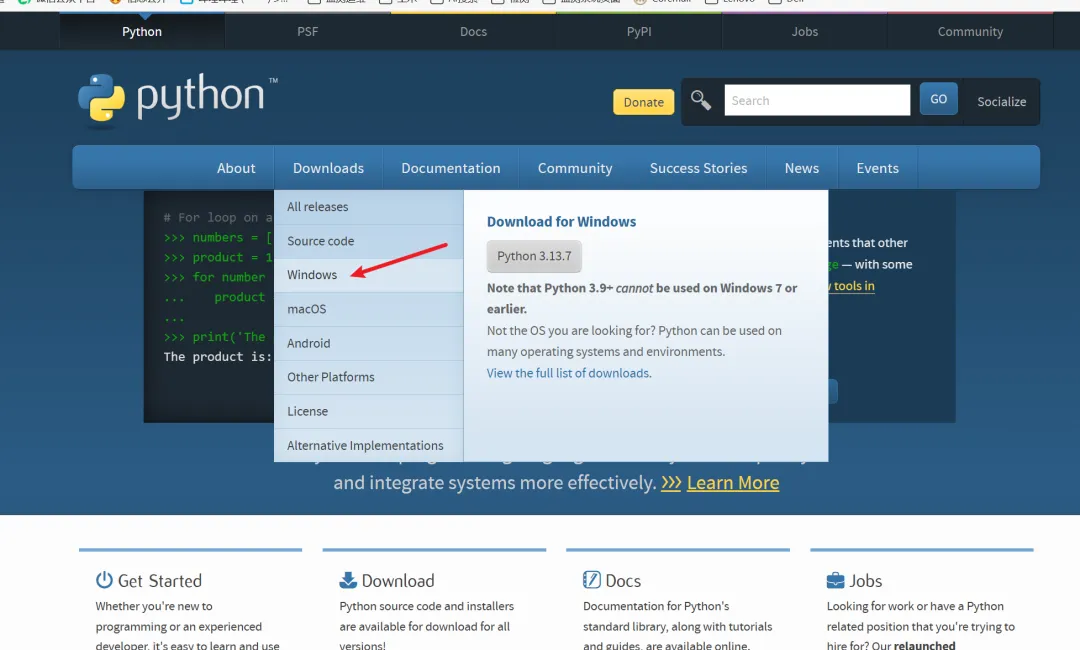Open the Documentation navigation menu

451,168
